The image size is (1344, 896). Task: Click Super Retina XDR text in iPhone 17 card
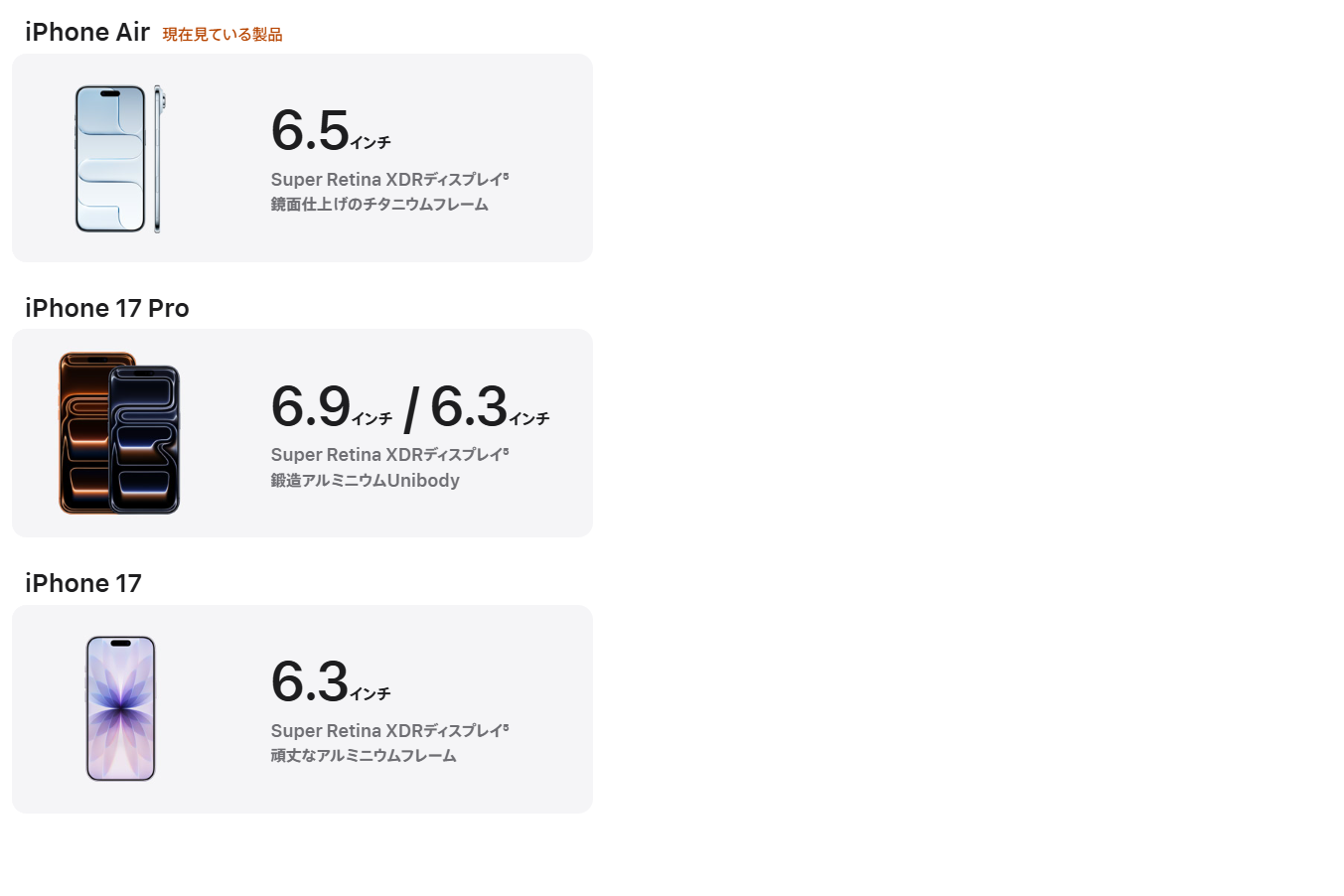346,731
